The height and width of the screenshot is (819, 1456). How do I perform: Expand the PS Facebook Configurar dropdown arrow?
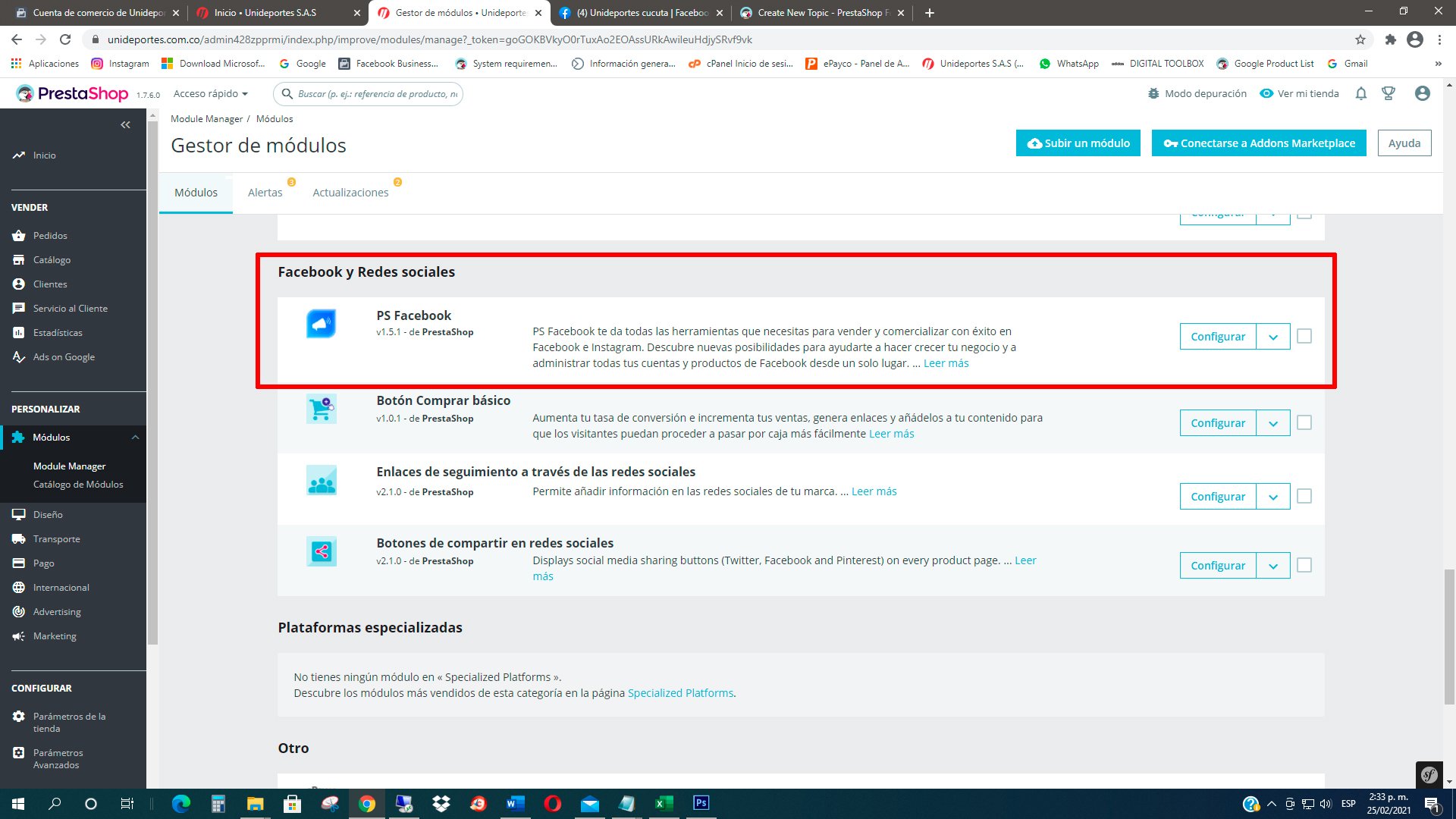(x=1273, y=337)
